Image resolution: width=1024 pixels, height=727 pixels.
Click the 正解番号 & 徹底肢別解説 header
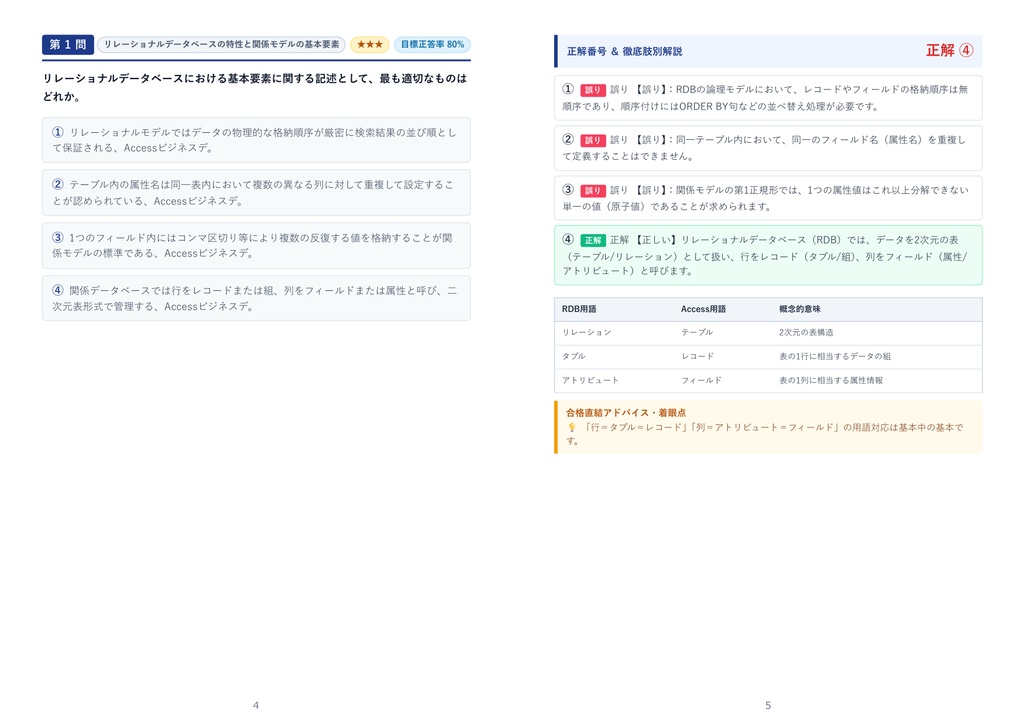(624, 51)
